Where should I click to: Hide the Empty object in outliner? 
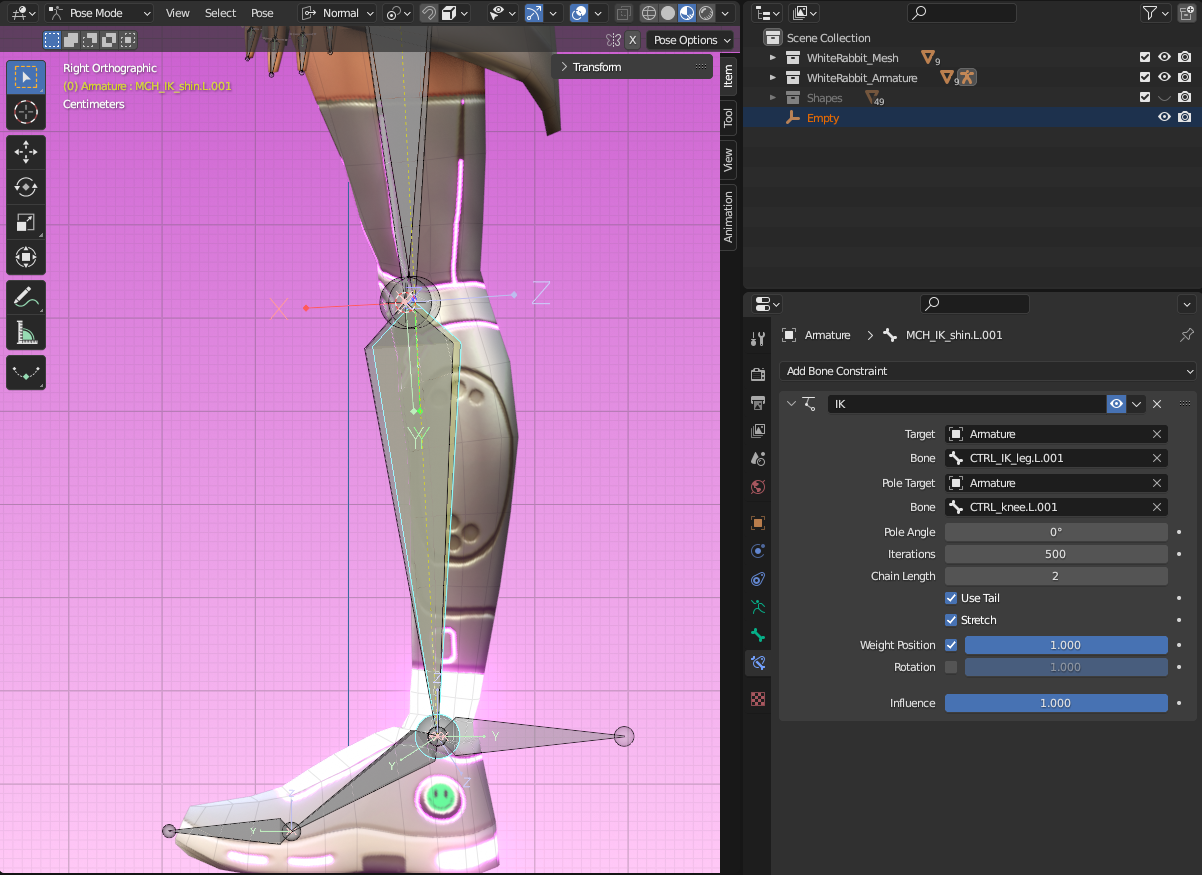point(1164,118)
